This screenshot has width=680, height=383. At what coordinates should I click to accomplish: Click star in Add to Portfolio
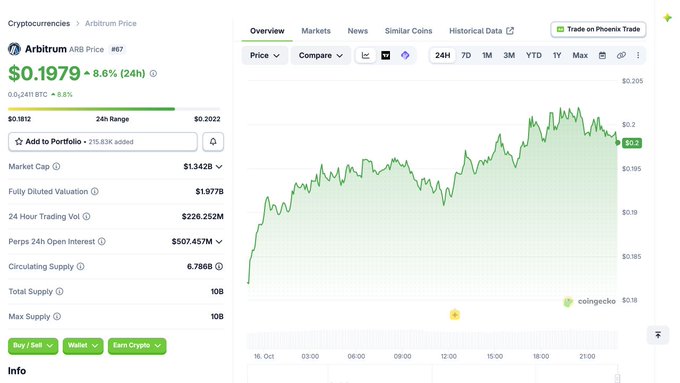tap(19, 142)
